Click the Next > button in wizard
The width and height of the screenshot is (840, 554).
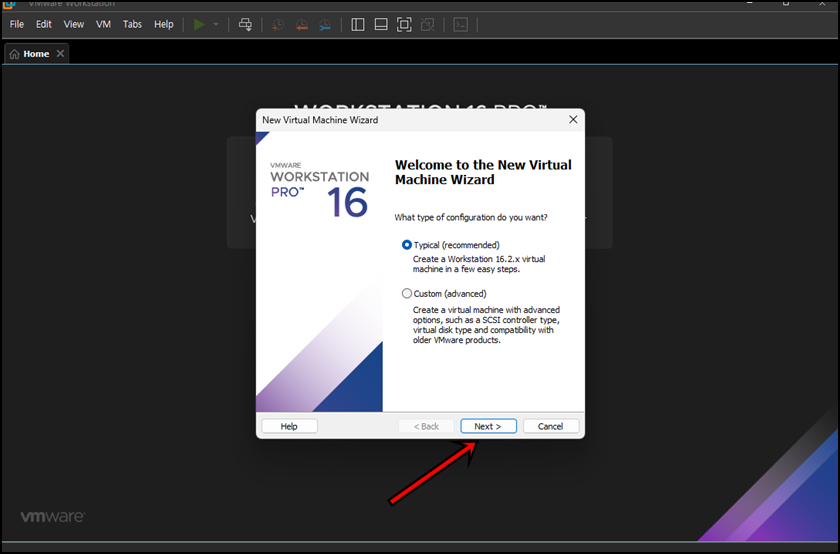pyautogui.click(x=488, y=426)
